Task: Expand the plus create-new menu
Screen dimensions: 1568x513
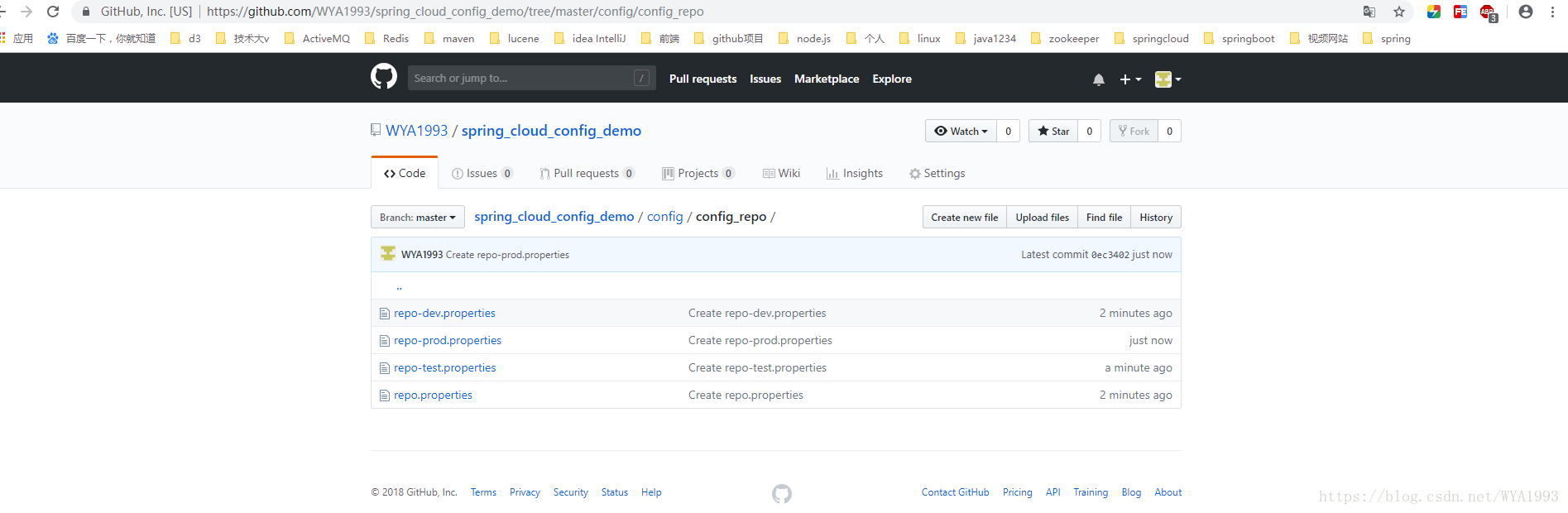Action: click(1130, 79)
